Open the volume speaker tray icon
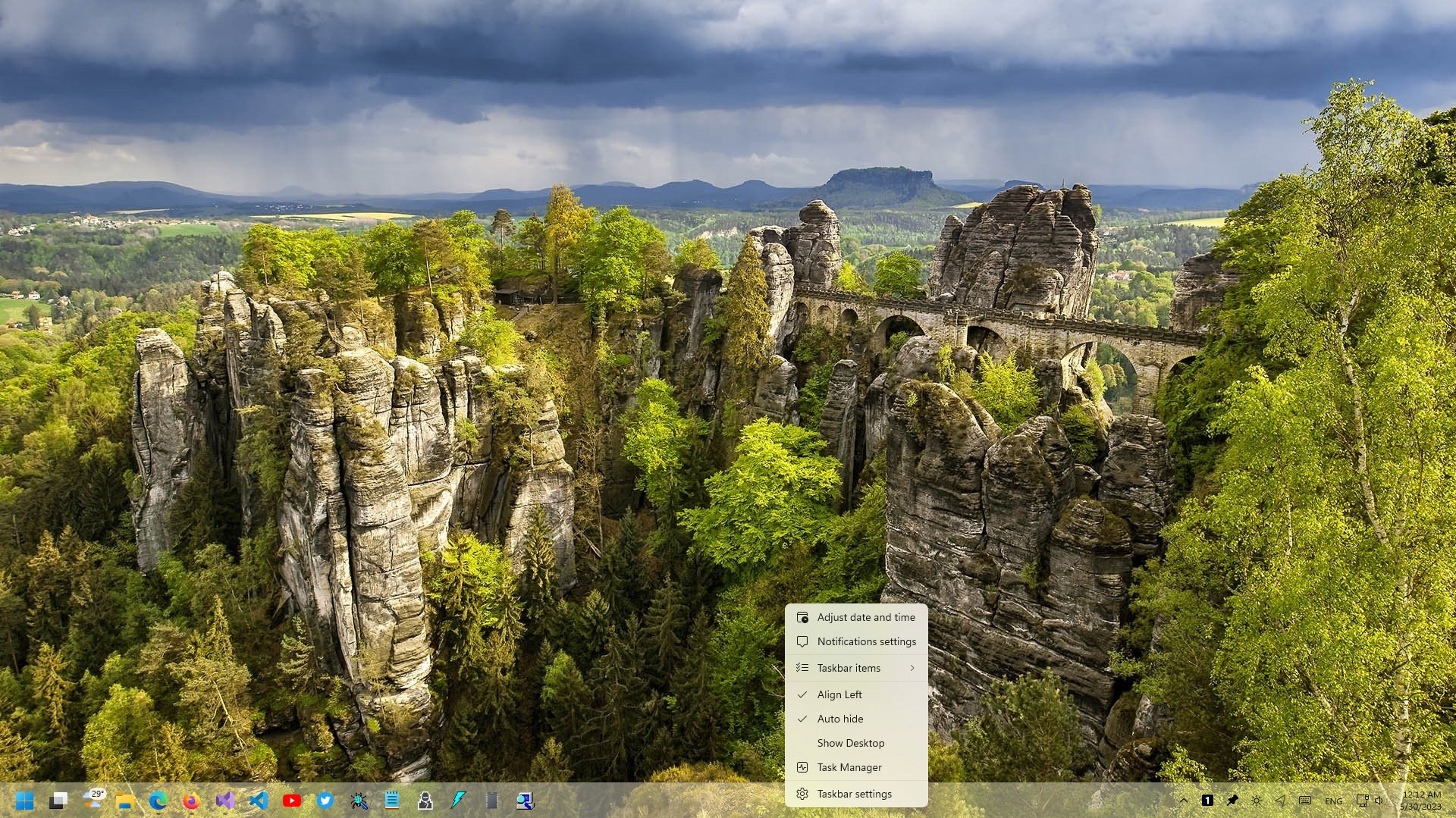This screenshot has height=818, width=1456. pyautogui.click(x=1379, y=801)
